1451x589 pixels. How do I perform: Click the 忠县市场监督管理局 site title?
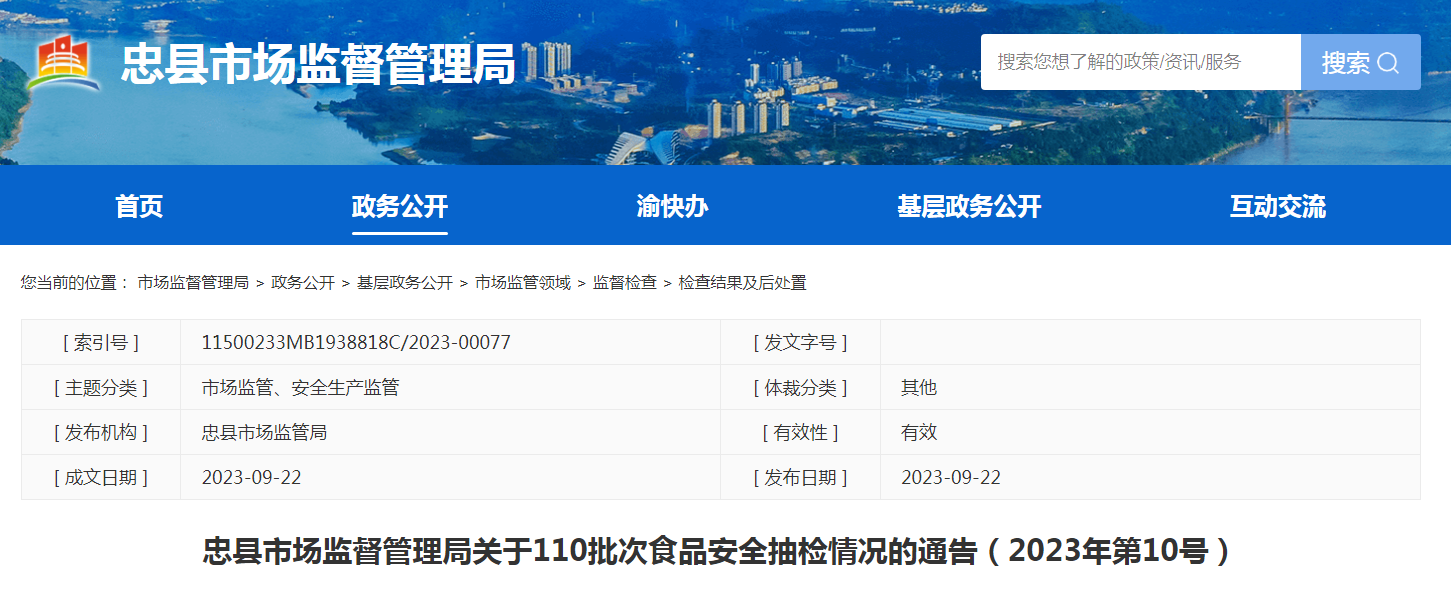click(x=318, y=65)
